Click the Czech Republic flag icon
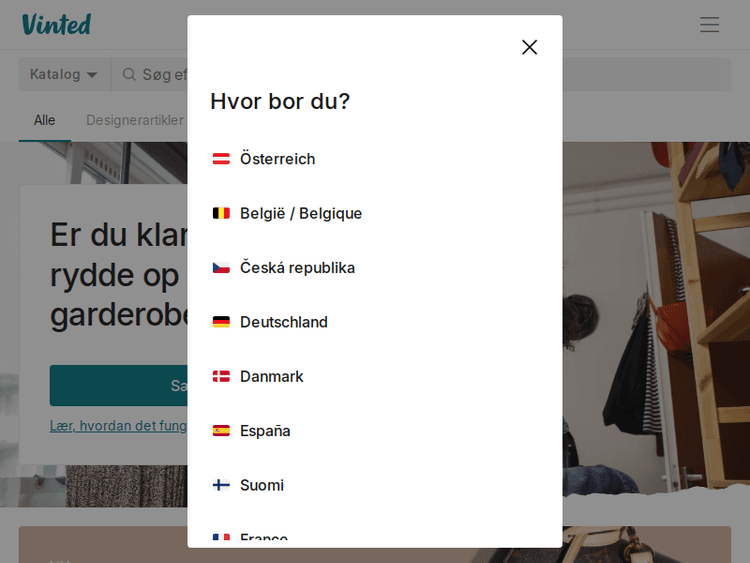This screenshot has width=750, height=563. point(221,268)
